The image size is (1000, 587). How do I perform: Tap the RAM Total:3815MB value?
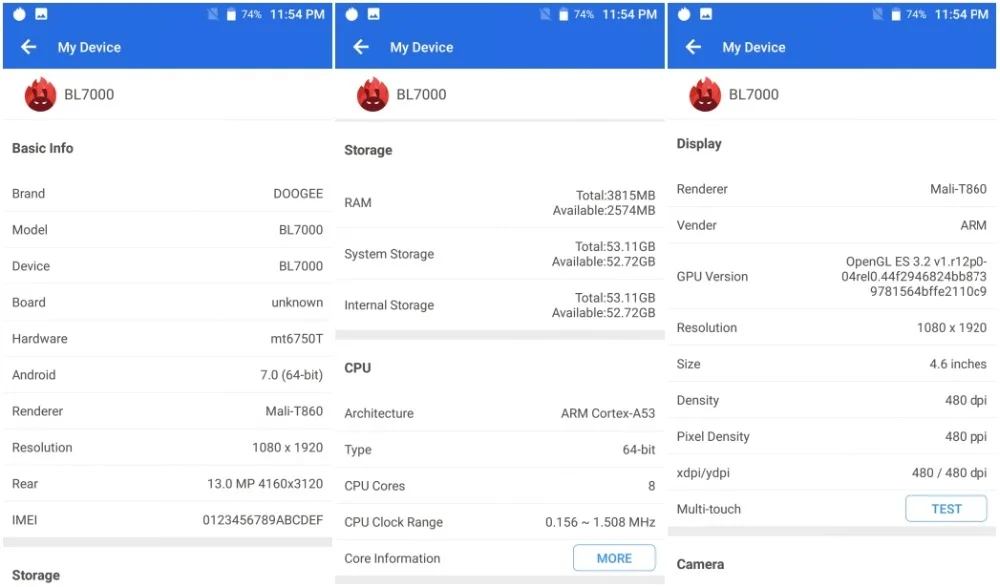pyautogui.click(x=615, y=195)
